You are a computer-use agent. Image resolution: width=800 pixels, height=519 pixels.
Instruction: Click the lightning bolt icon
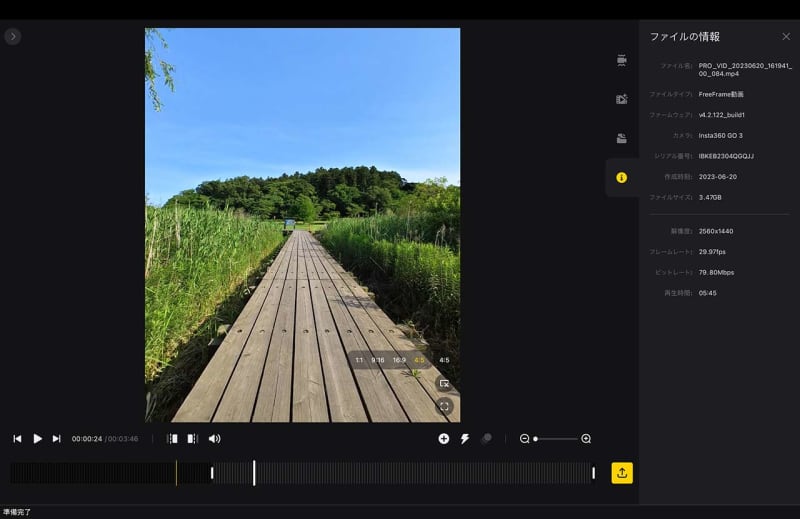coord(465,438)
